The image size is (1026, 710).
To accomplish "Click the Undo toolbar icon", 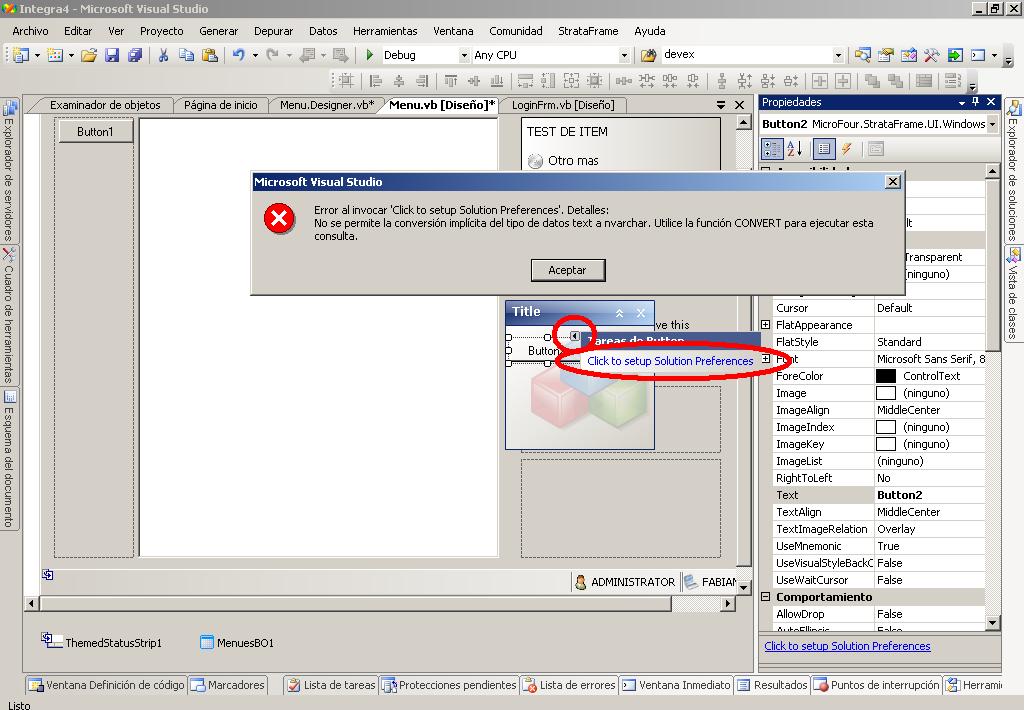I will 238,55.
